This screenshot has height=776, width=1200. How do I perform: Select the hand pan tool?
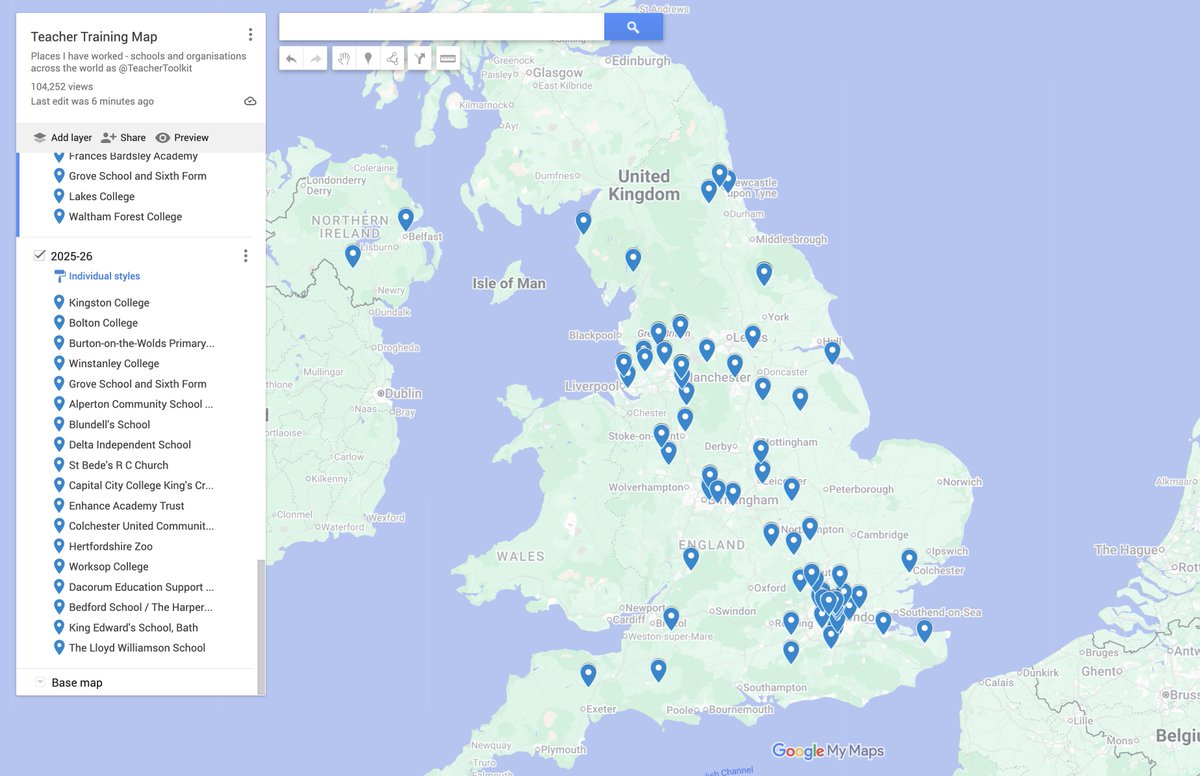pos(343,58)
